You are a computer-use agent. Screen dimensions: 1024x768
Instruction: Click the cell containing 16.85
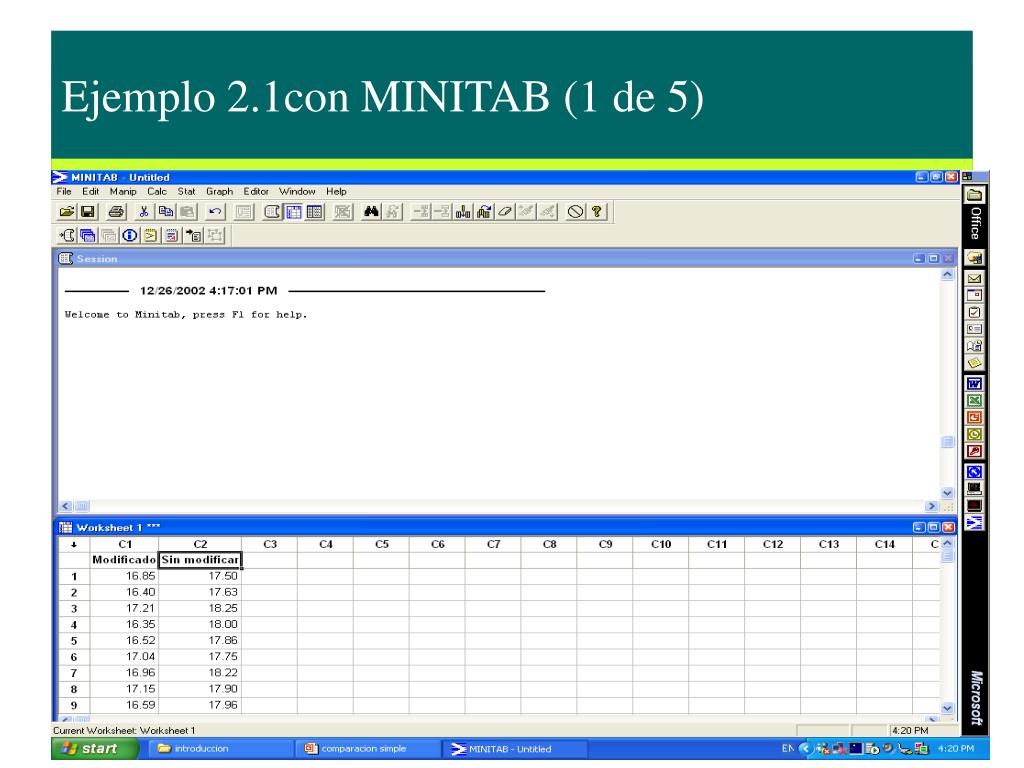pos(125,576)
